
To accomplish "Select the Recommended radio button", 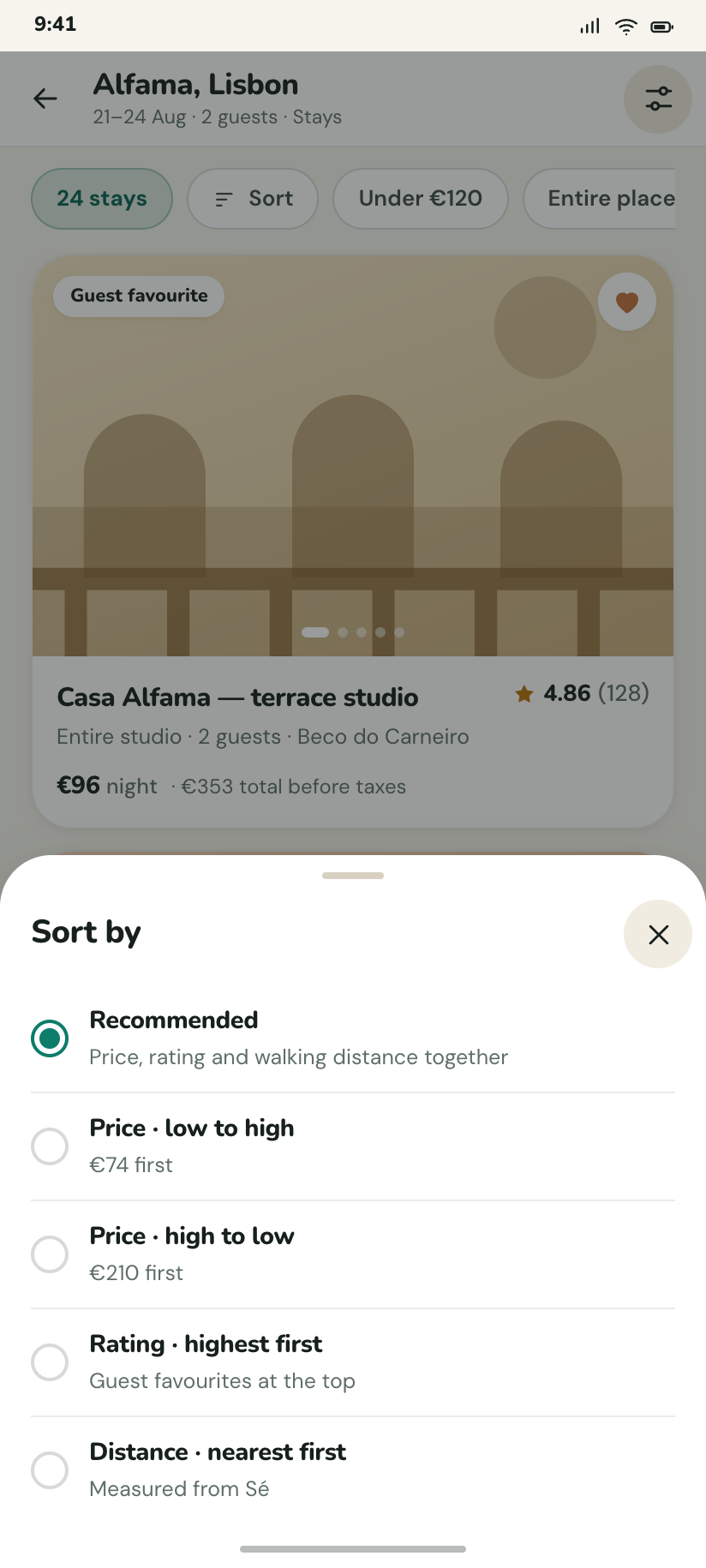I will click(x=50, y=1038).
